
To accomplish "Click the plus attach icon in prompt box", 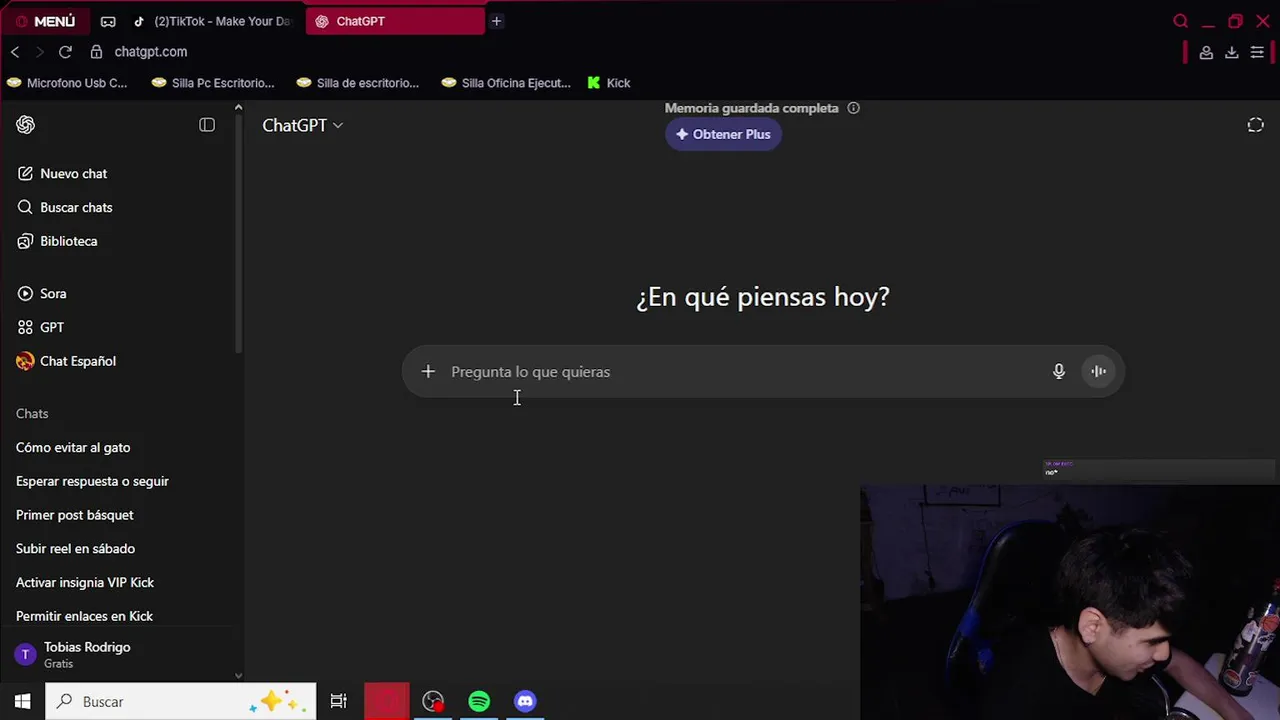I will pos(428,372).
